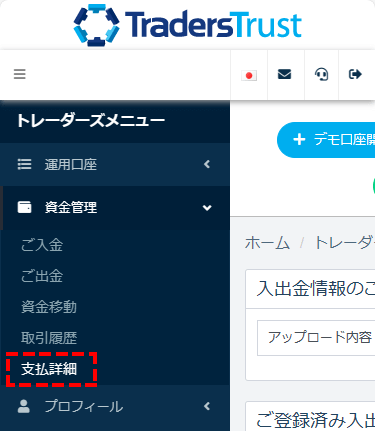Open the 運用口座 menu item
Viewport: 375px width, 431px height.
[x=115, y=164]
